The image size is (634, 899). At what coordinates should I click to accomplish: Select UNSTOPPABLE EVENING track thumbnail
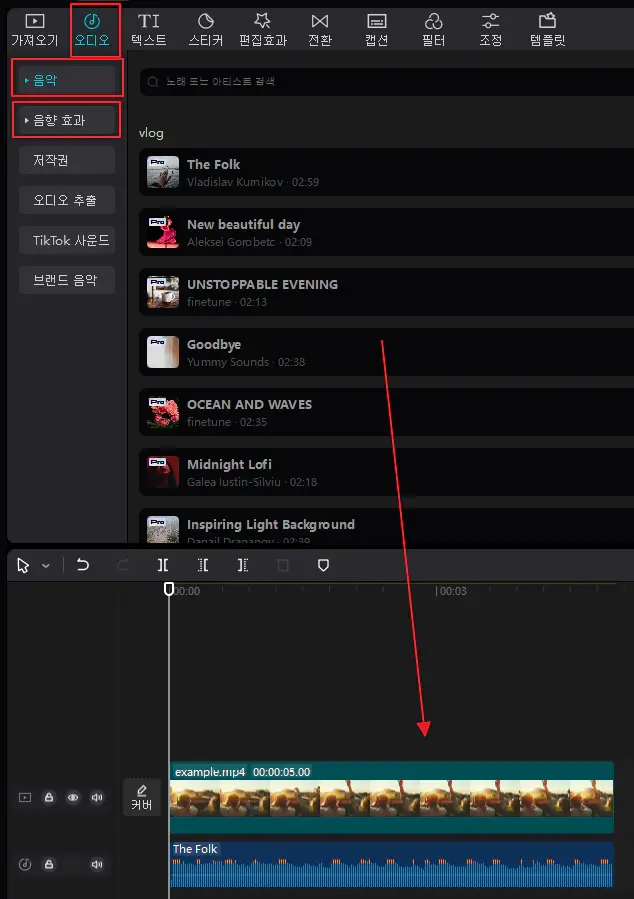coord(163,292)
